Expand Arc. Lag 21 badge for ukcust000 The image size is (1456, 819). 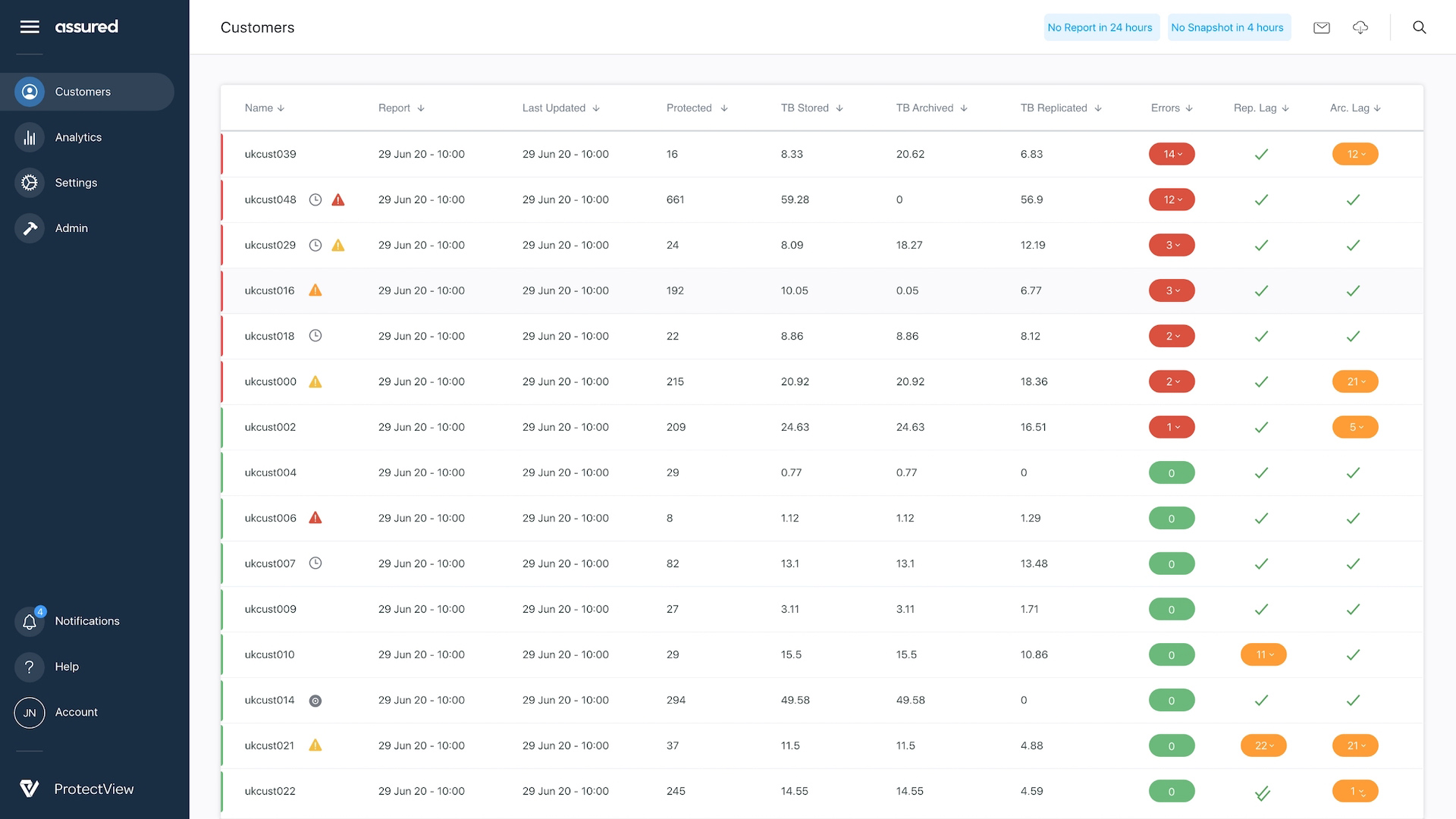[1354, 382]
